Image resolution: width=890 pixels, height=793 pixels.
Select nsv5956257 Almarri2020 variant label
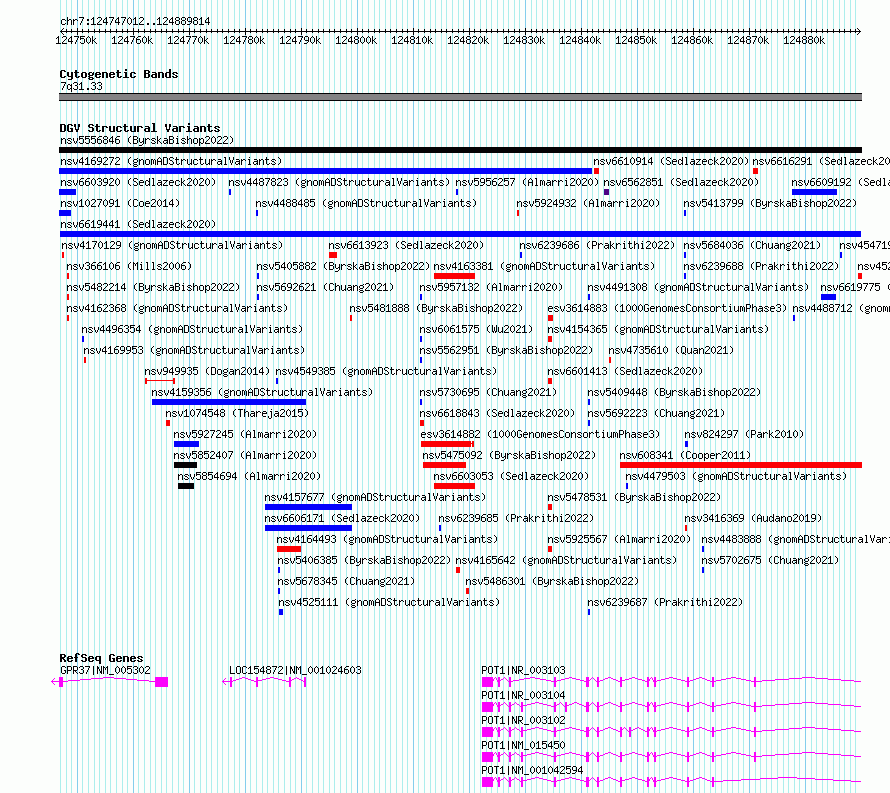click(527, 182)
